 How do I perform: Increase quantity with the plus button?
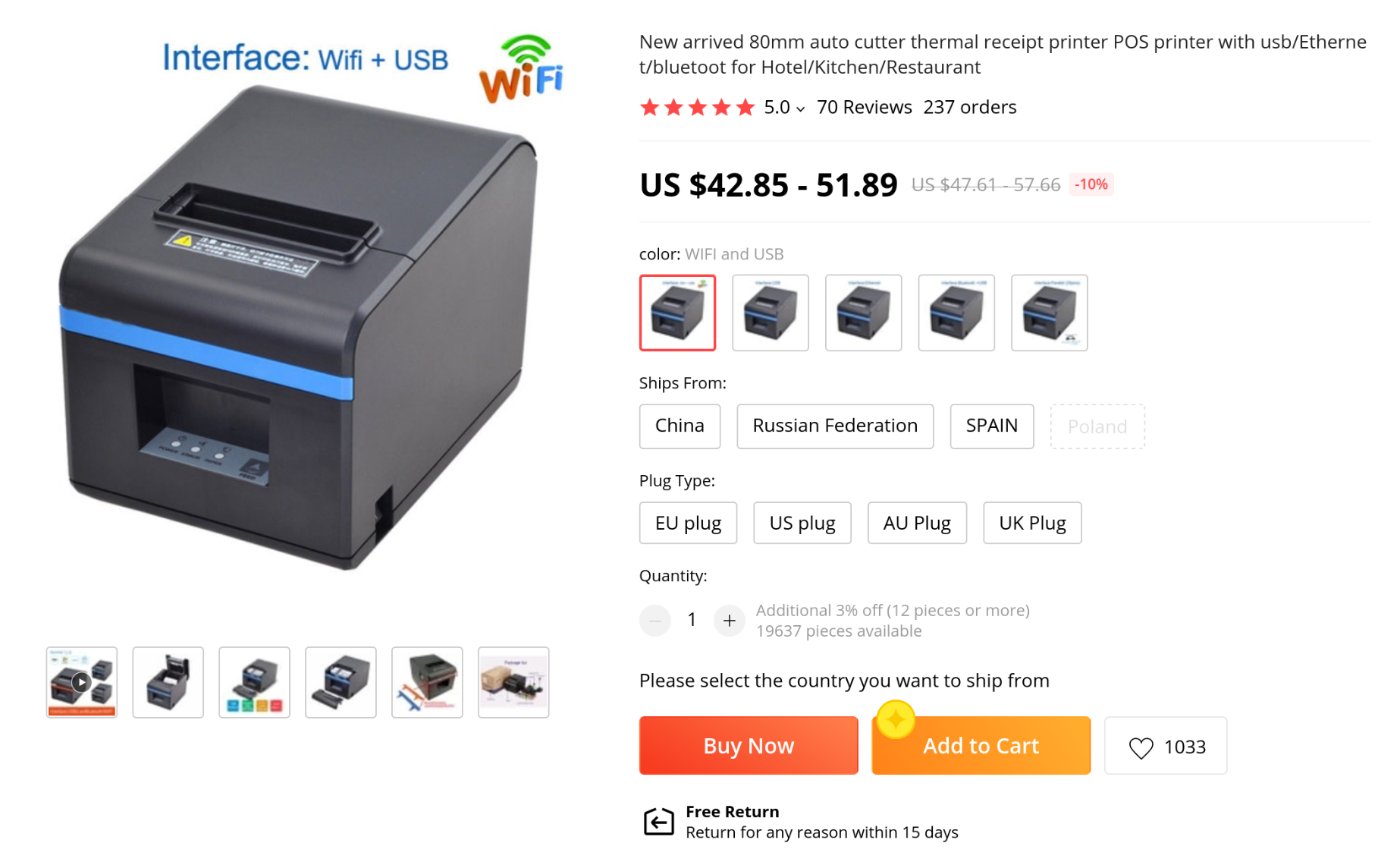[729, 621]
